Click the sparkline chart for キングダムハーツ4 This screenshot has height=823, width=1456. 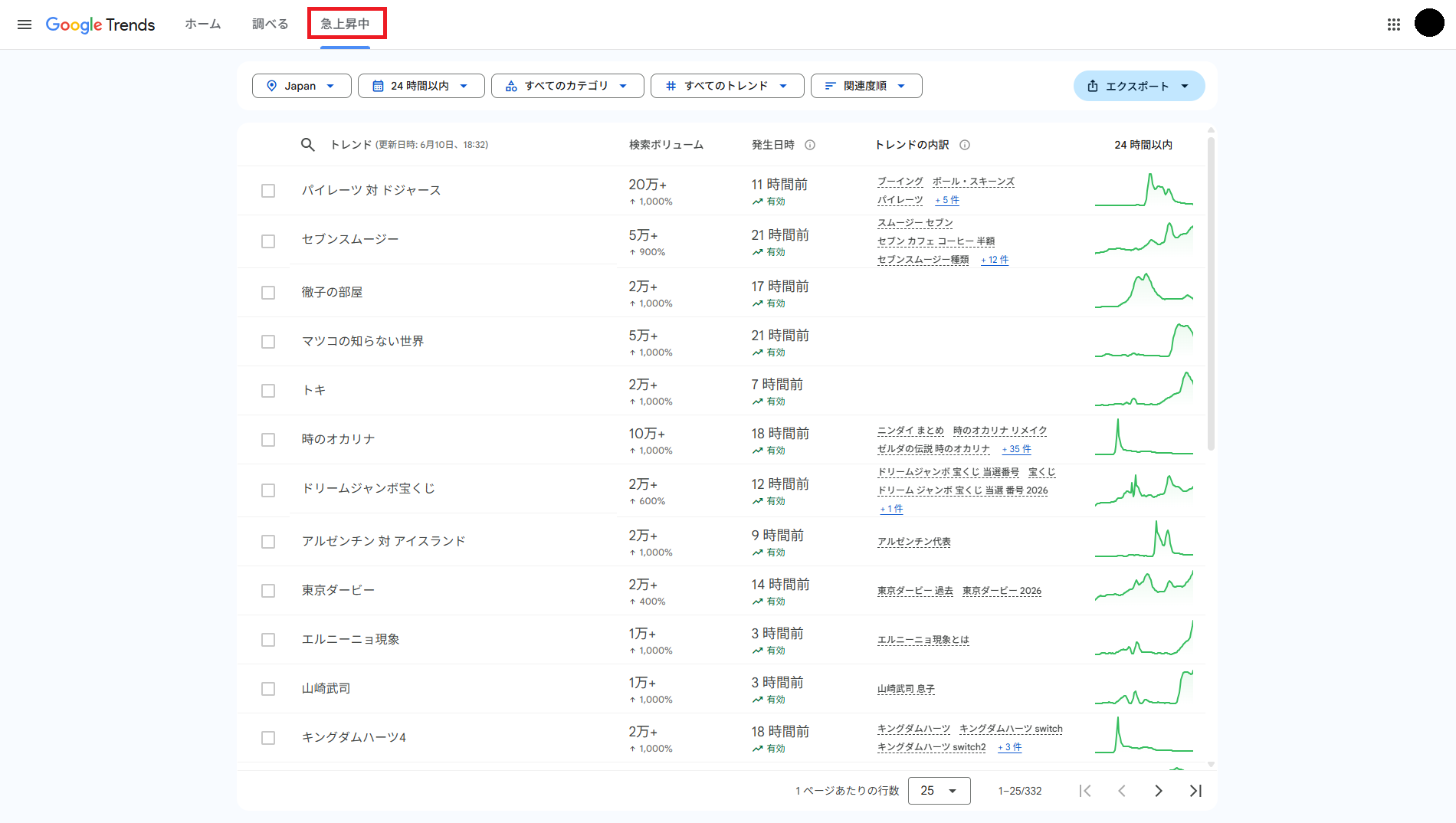tap(1144, 735)
